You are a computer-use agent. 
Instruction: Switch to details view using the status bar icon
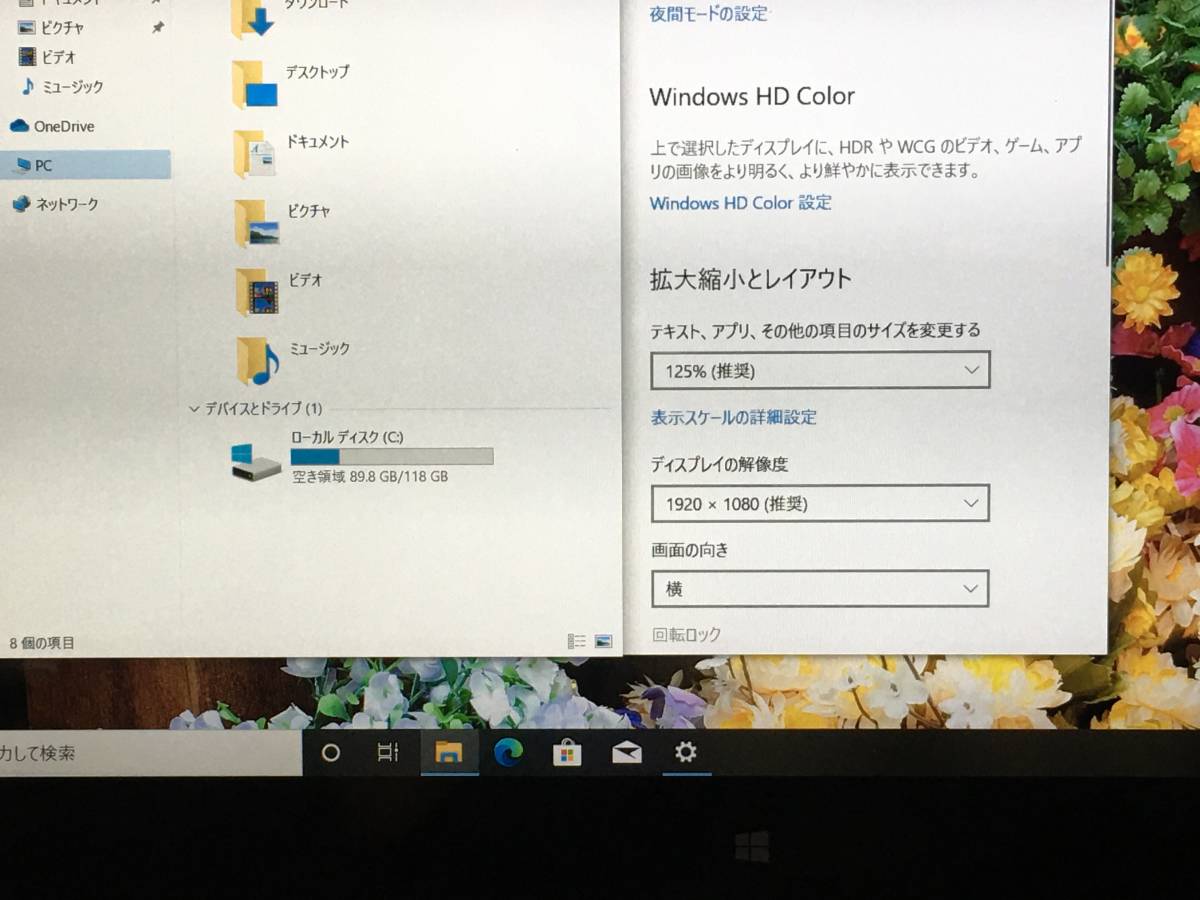(x=576, y=639)
